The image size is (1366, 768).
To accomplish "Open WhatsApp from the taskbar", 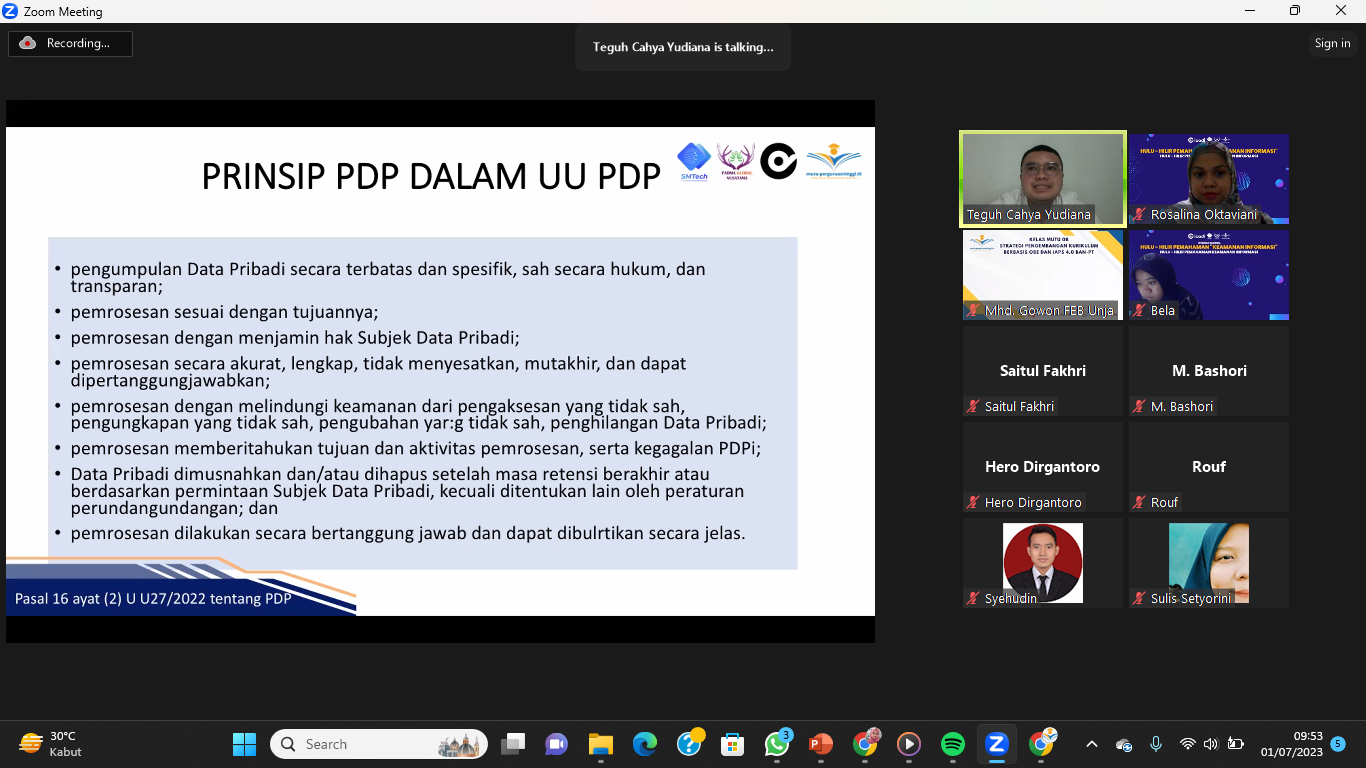I will (778, 744).
